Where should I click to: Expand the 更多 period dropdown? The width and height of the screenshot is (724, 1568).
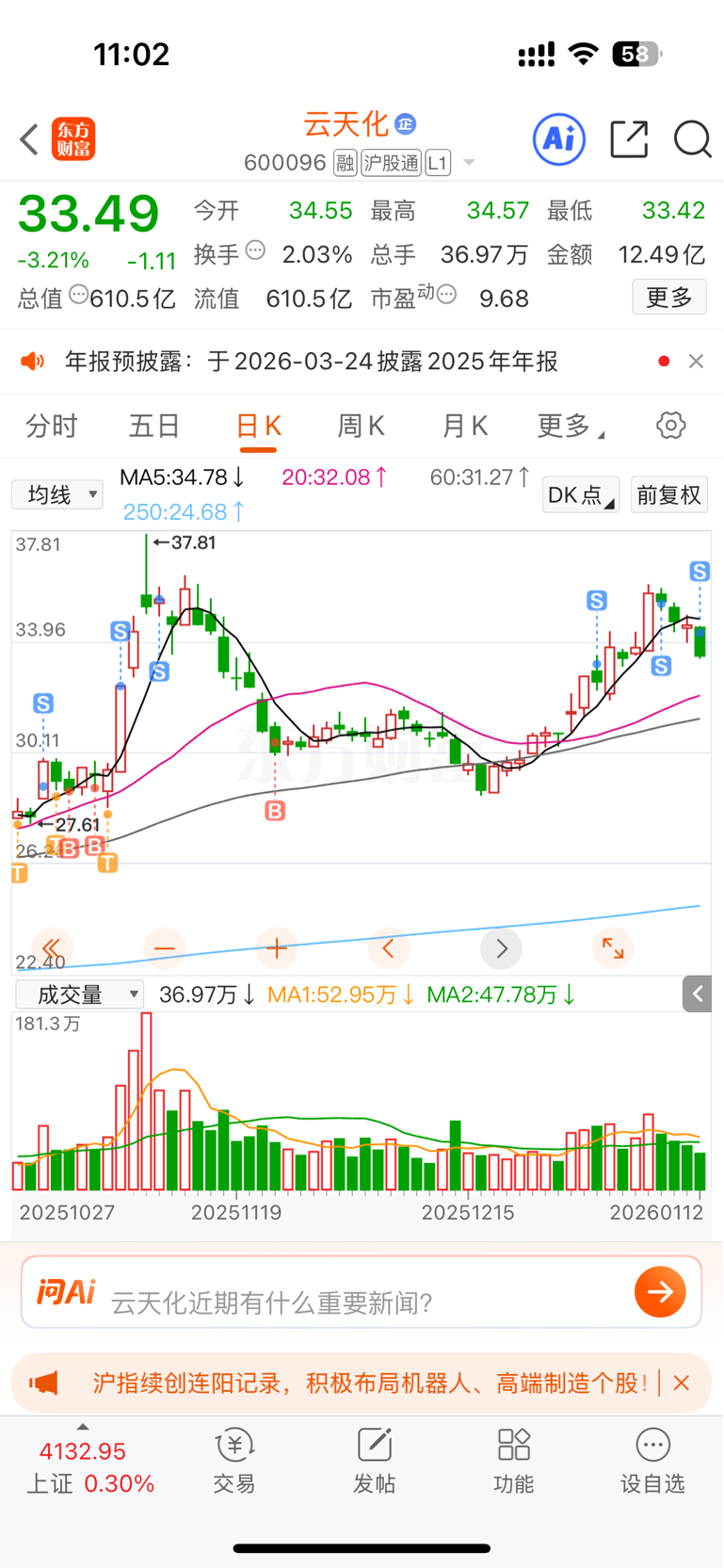pyautogui.click(x=571, y=427)
